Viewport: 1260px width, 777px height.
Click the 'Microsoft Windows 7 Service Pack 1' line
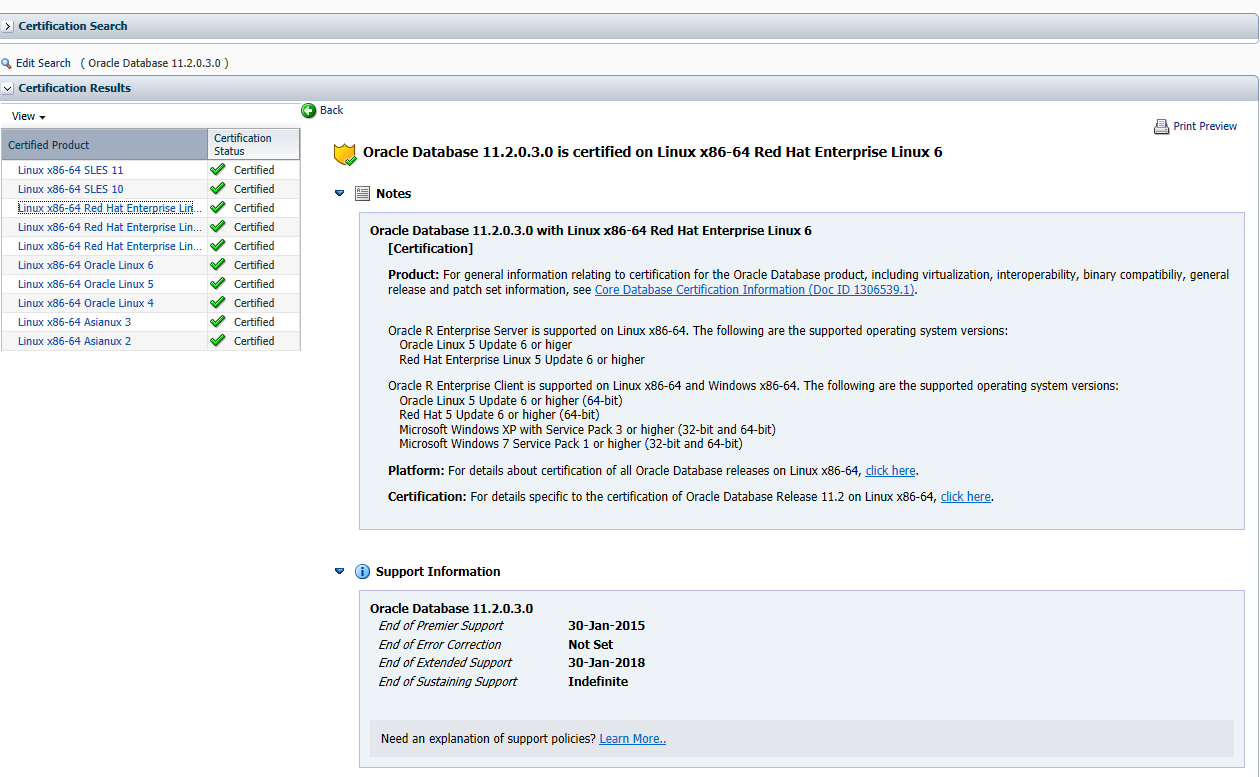tap(571, 444)
